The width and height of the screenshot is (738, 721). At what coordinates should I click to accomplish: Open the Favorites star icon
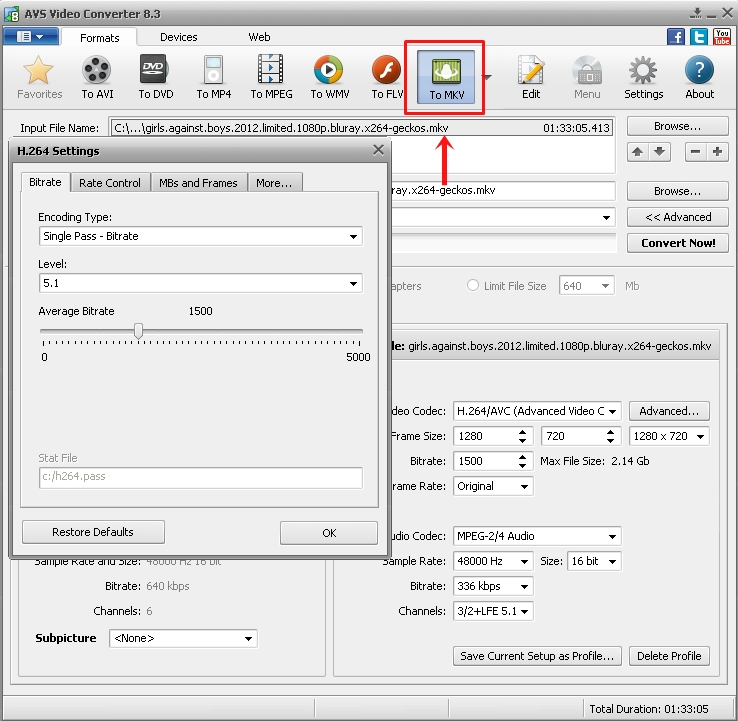[x=39, y=77]
